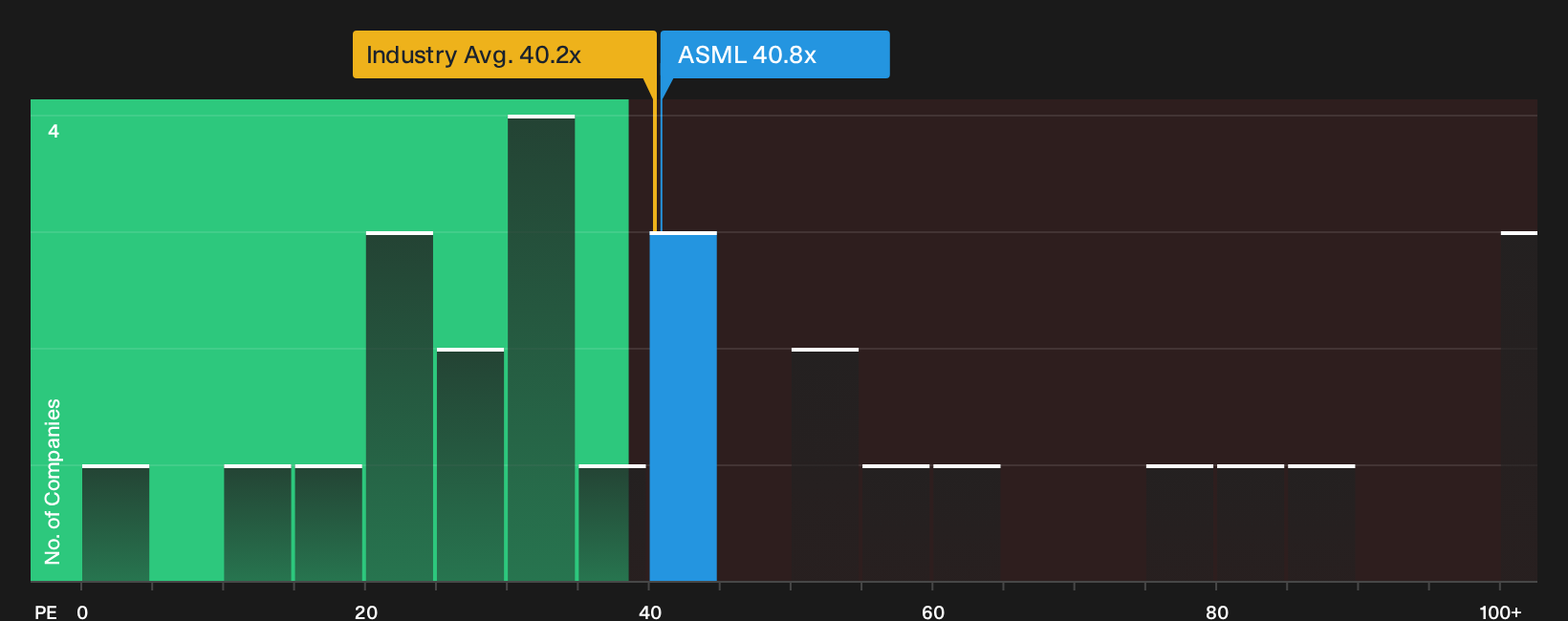This screenshot has height=621, width=1568.
Task: Click the histogram bar at PE 35-40
Action: click(x=612, y=523)
